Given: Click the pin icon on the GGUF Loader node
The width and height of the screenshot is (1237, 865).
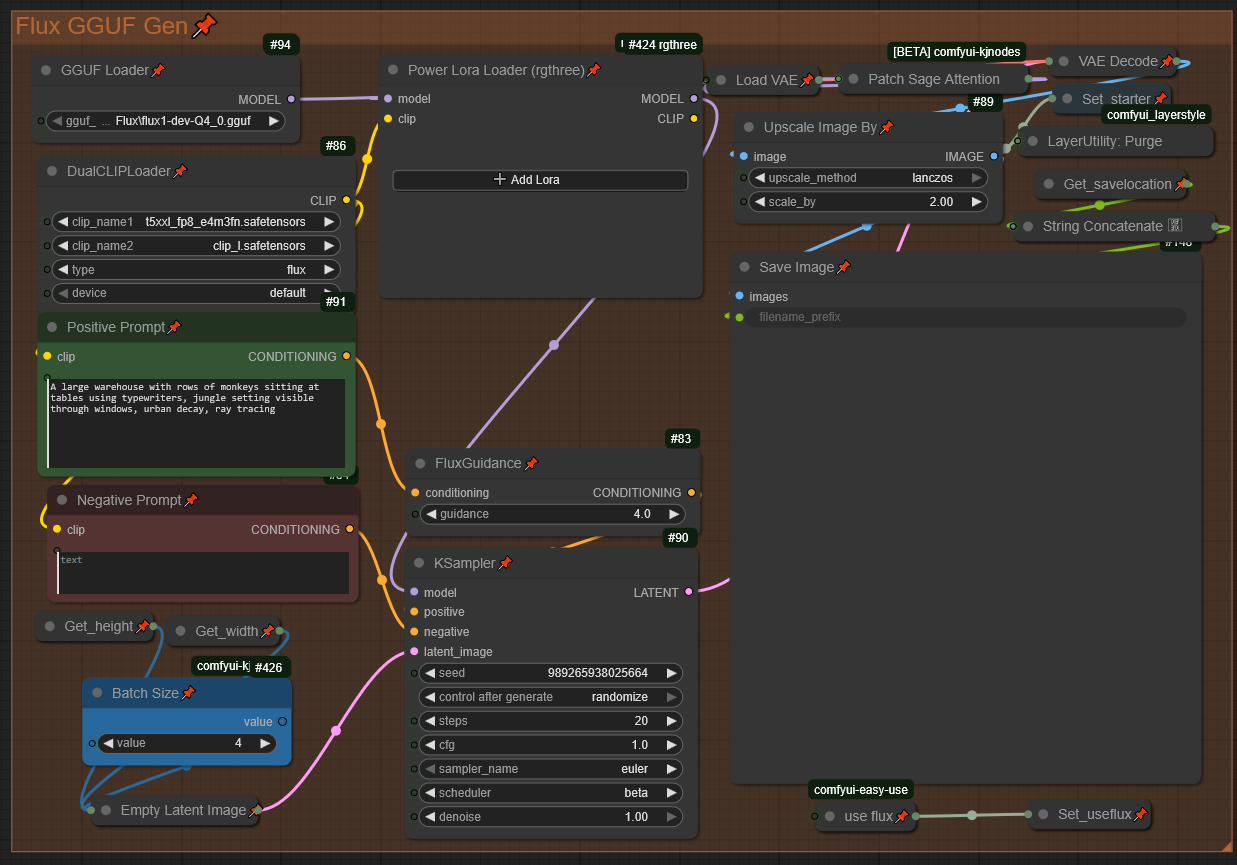Looking at the screenshot, I should (x=158, y=70).
